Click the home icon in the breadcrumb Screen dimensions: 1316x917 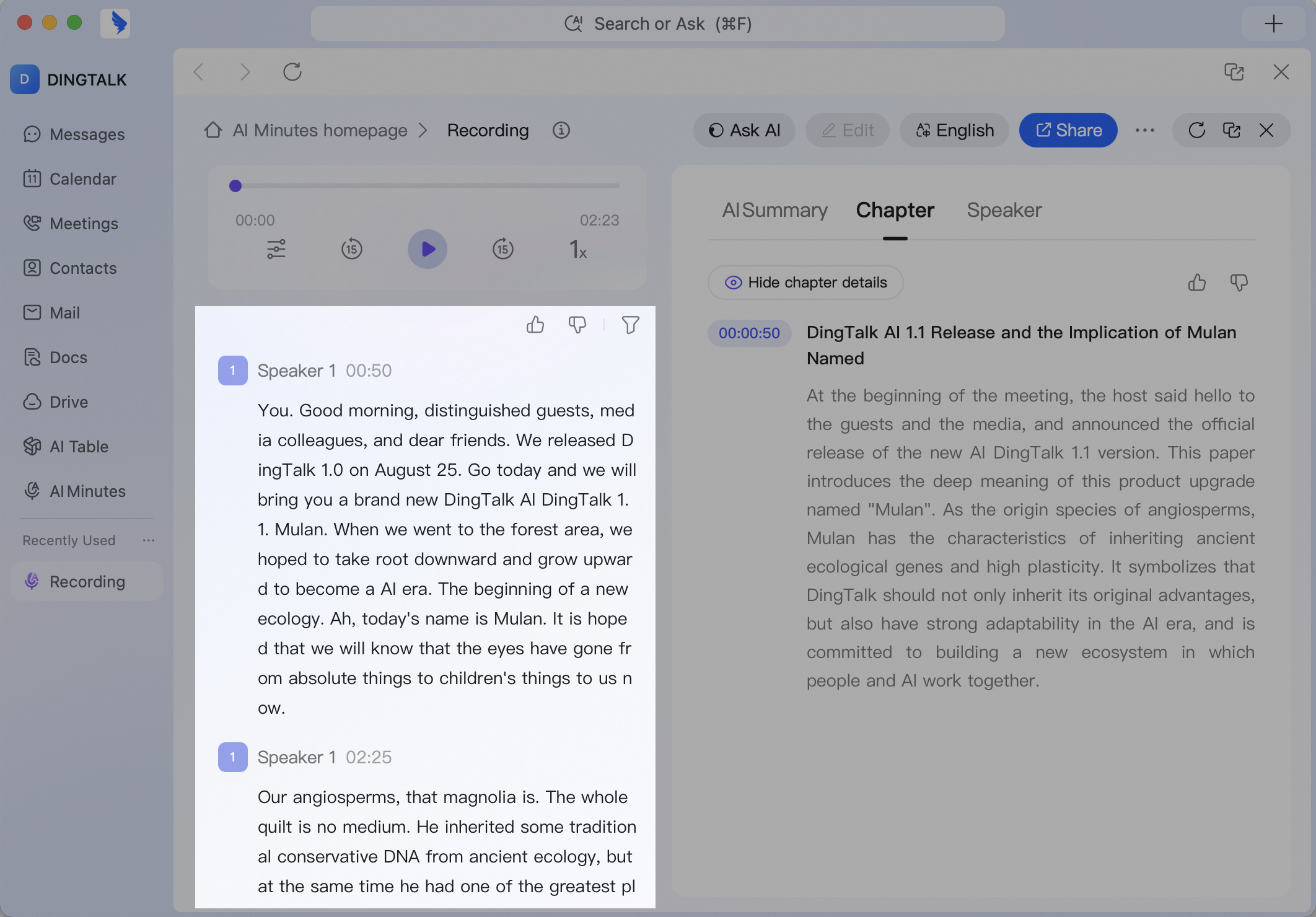(213, 130)
